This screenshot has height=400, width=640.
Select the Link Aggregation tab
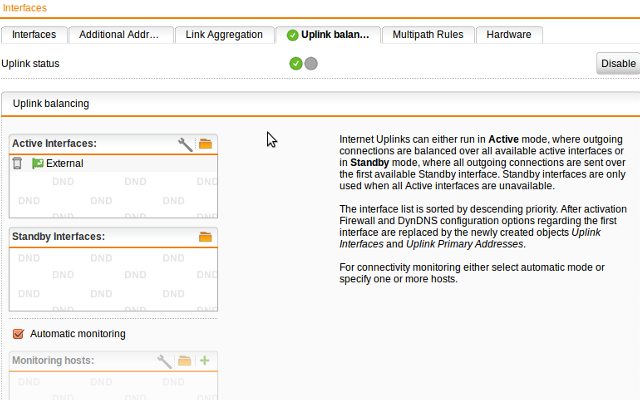click(223, 34)
